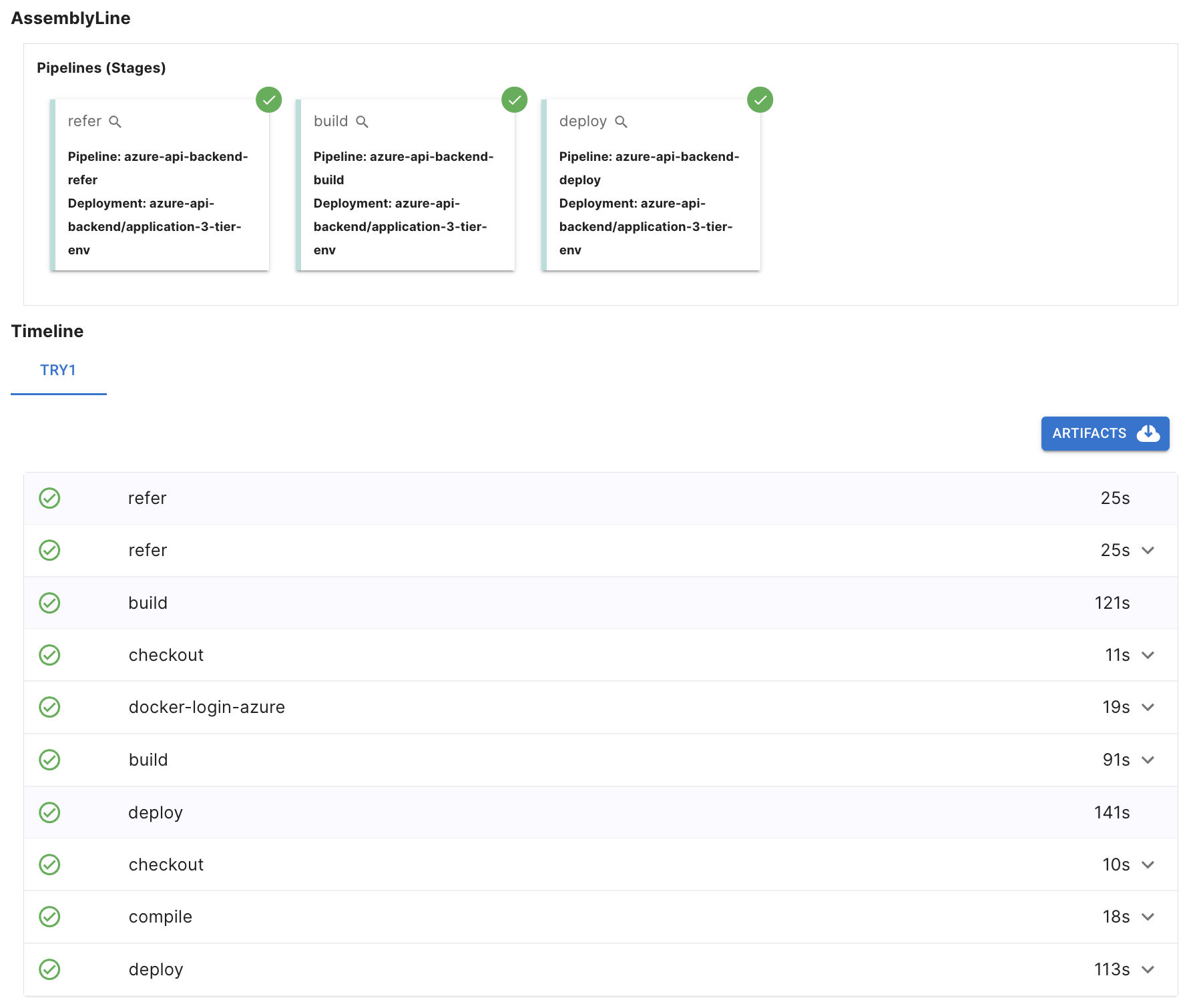This screenshot has width=1199, height=1008.
Task: Switch to the TRY1 timeline tab
Action: coord(58,370)
